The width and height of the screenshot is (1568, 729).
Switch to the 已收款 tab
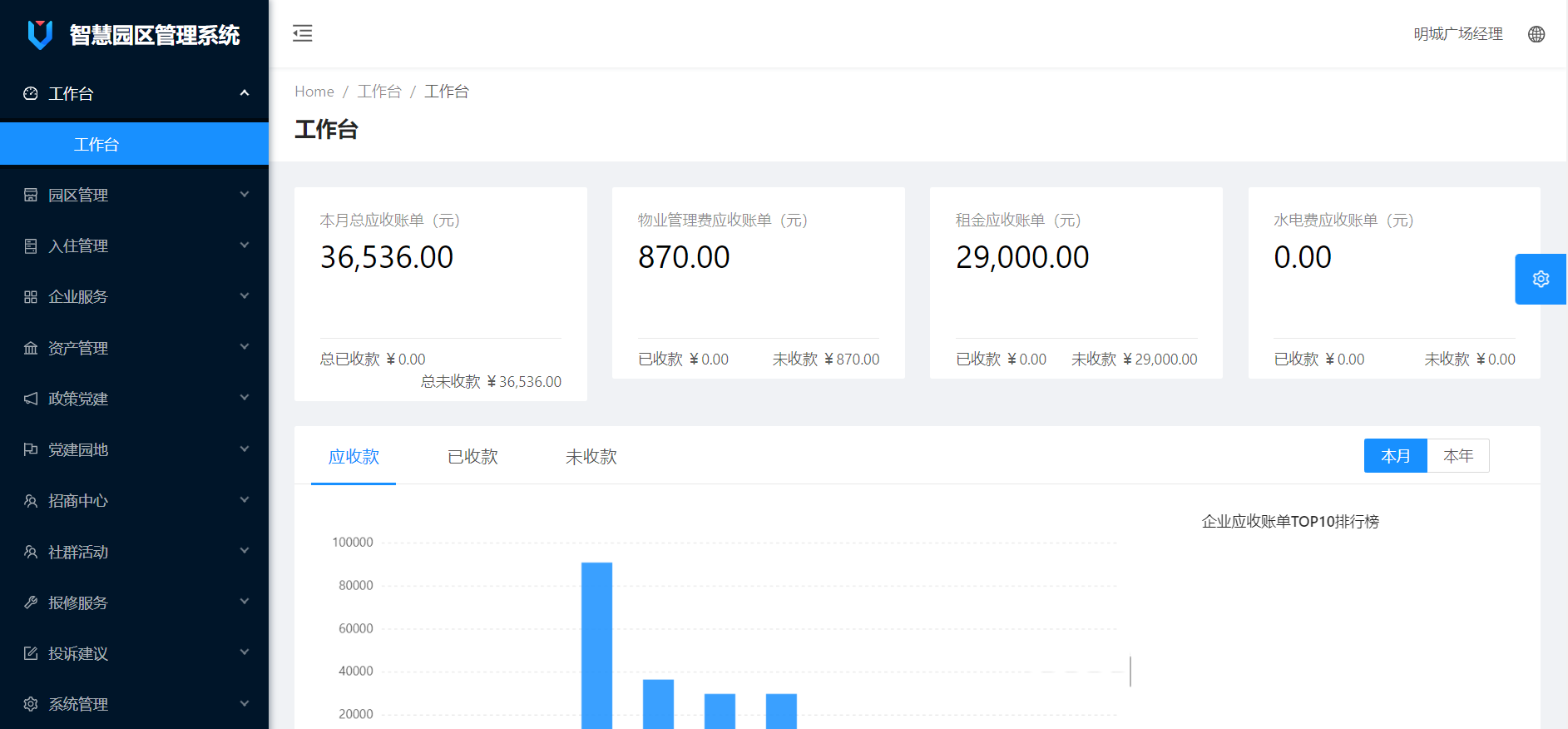pyautogui.click(x=472, y=456)
